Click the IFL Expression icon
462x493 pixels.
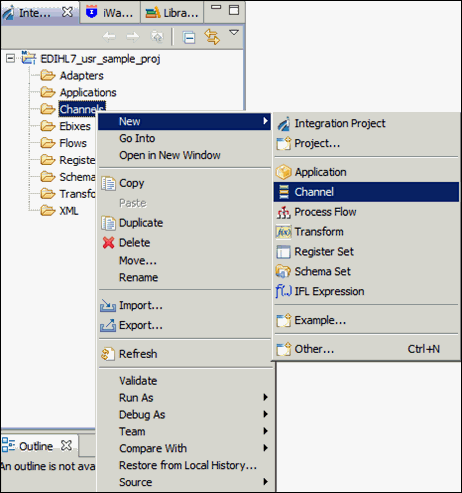click(x=284, y=291)
